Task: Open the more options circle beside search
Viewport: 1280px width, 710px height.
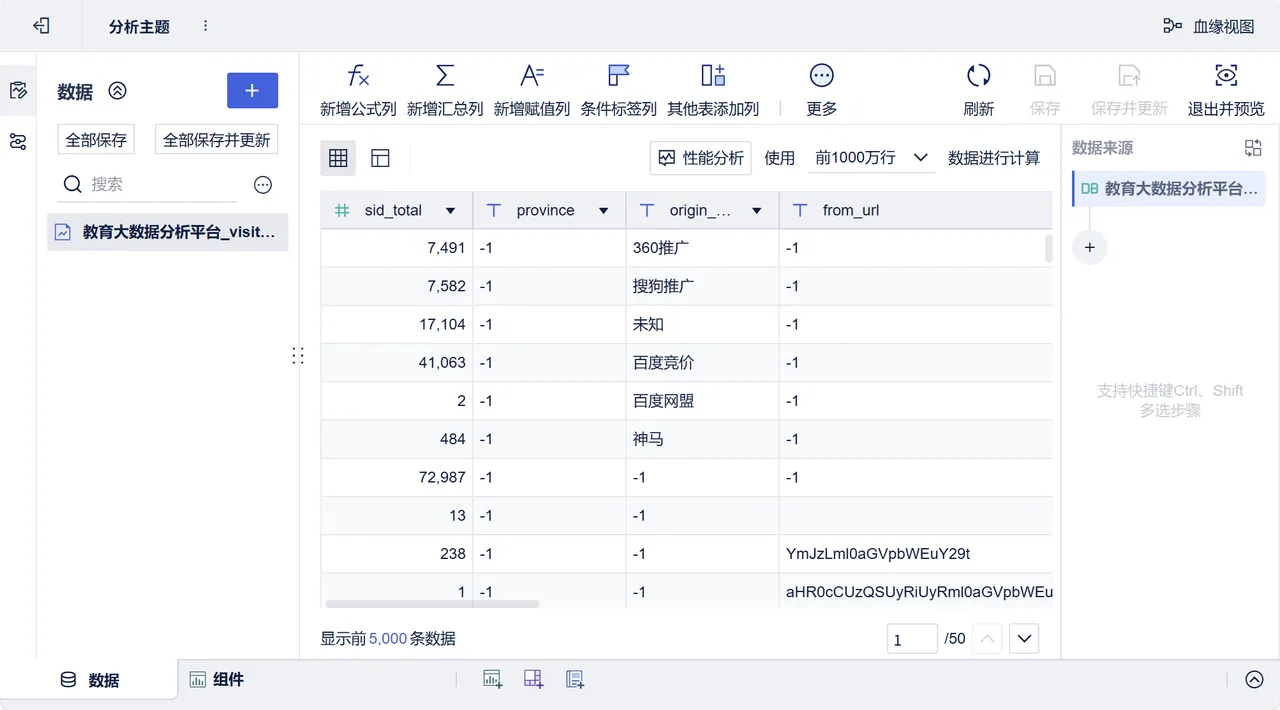Action: (263, 185)
